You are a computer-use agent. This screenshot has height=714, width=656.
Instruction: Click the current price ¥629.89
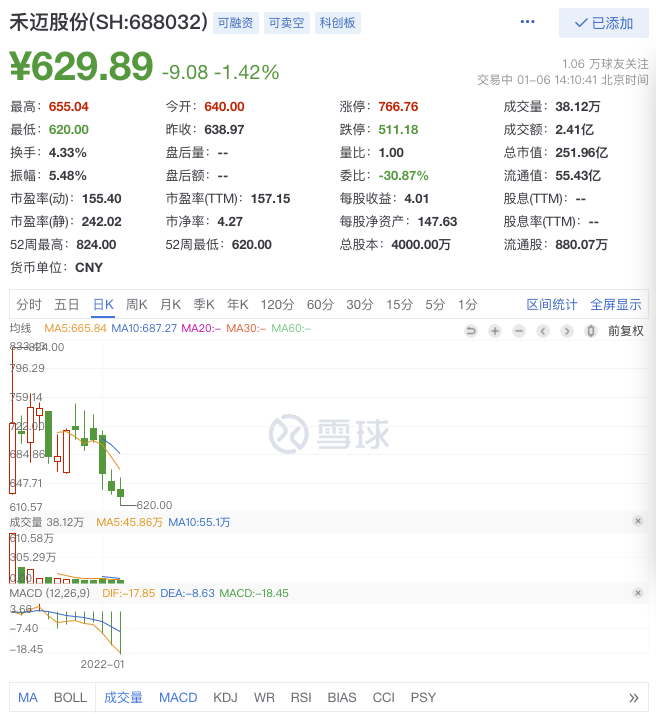point(81,66)
